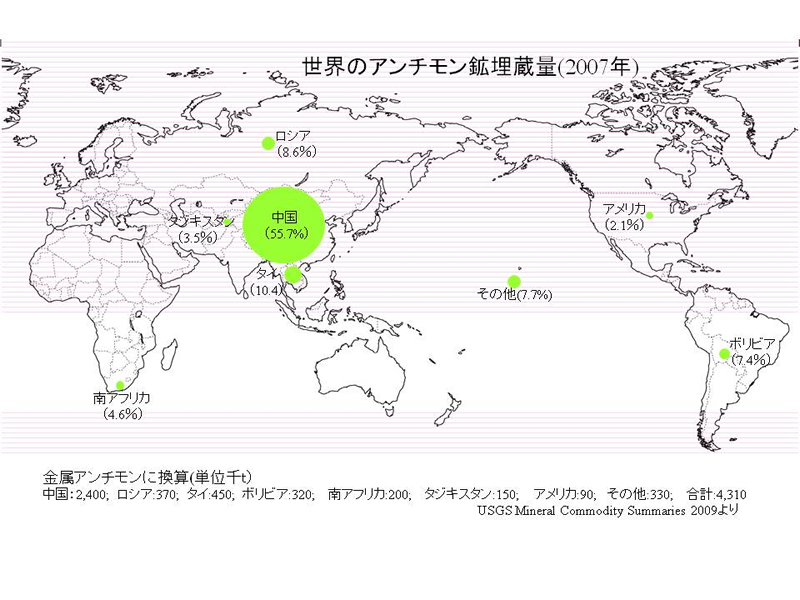Click the その他(7.7%) label text
Image resolution: width=800 pixels, height=600 pixels.
[x=515, y=296]
